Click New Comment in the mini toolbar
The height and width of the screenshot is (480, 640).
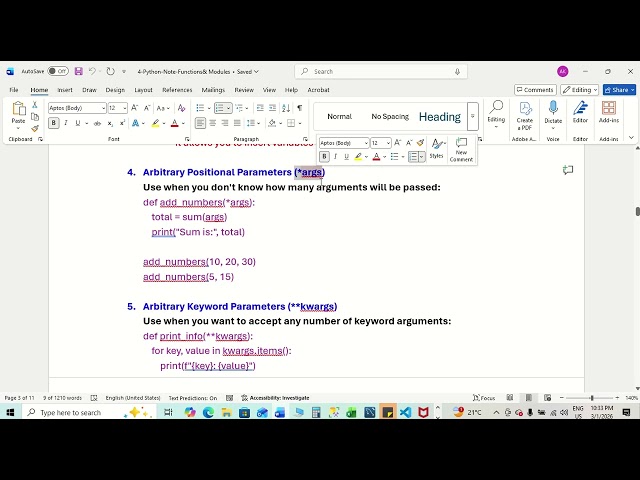click(x=461, y=150)
